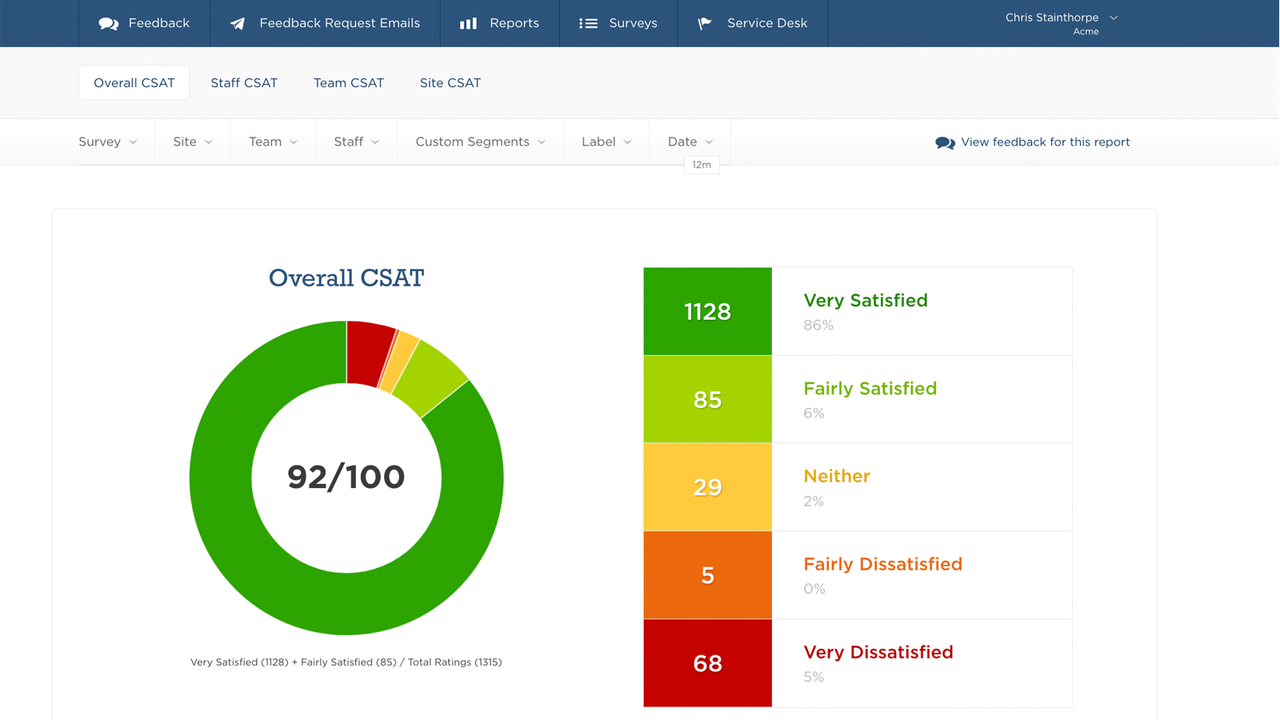Open the Reports bar chart icon
The height and width of the screenshot is (720, 1280).
tap(468, 22)
